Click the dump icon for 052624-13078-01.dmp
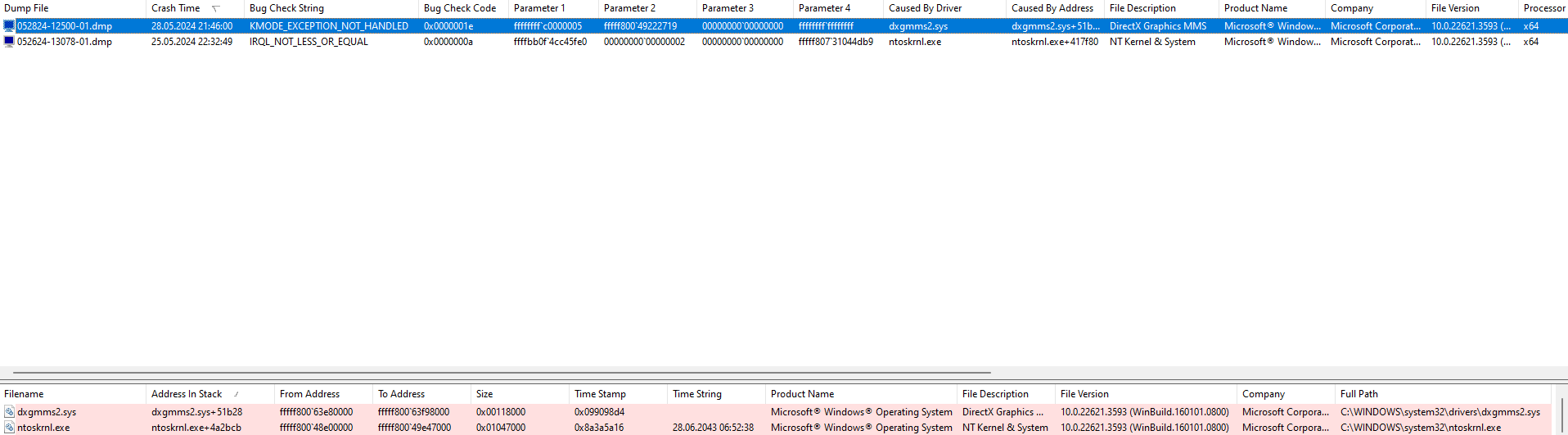Viewport: 1568px width, 435px height. pyautogui.click(x=9, y=42)
